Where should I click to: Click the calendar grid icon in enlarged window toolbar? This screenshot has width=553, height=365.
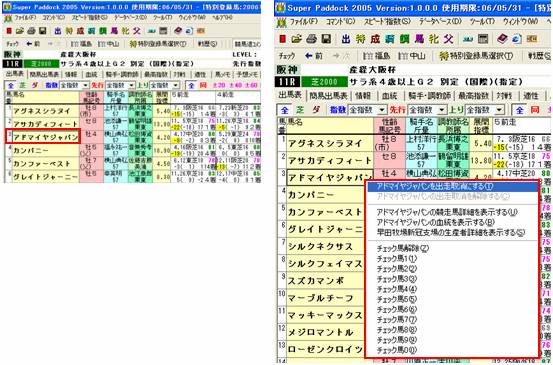click(483, 39)
